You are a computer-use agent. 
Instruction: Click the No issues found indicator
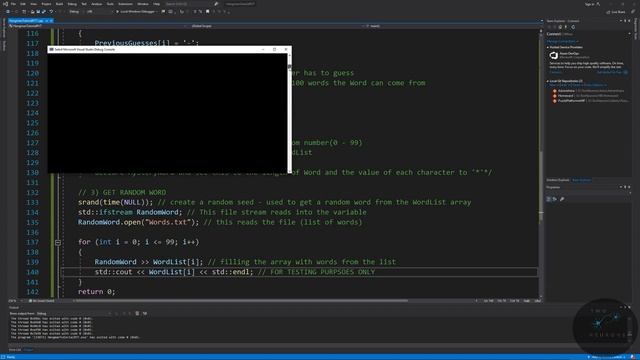41,301
